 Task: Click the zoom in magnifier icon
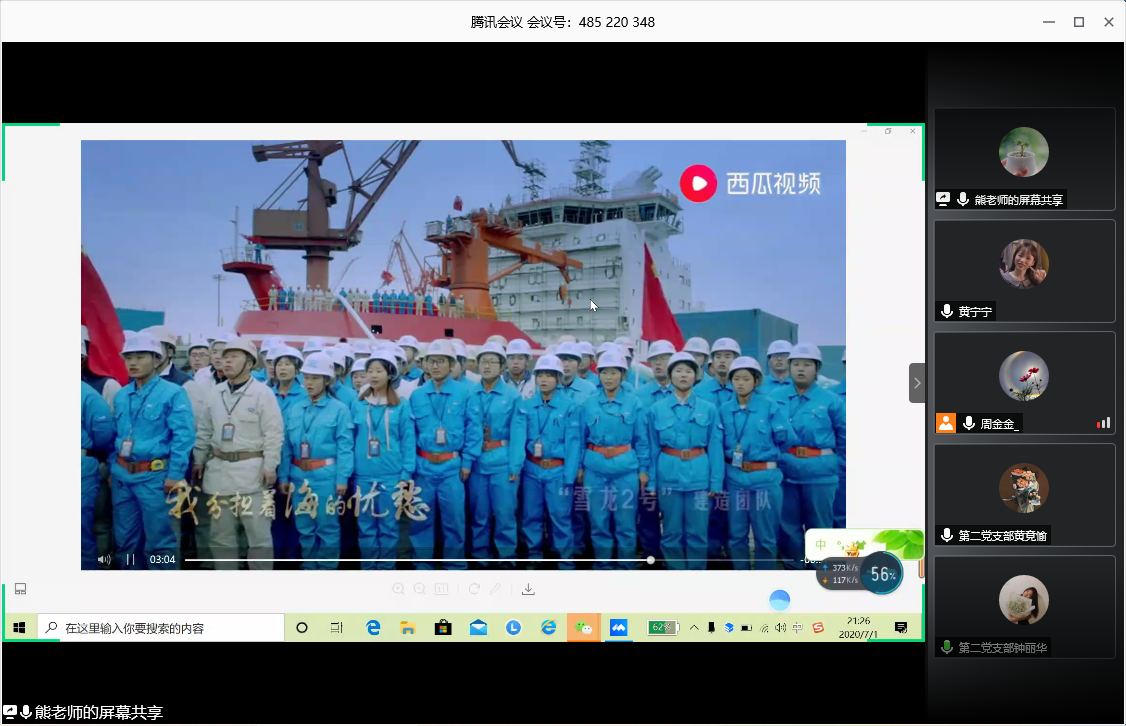pos(399,589)
